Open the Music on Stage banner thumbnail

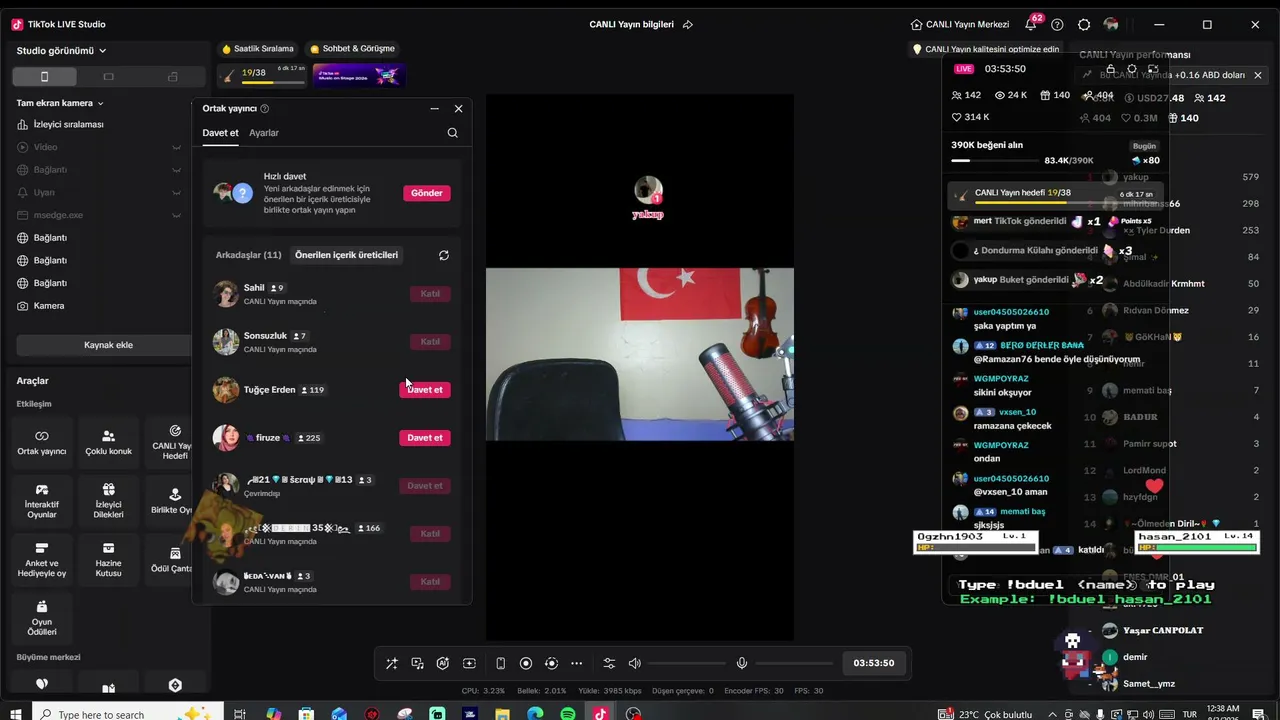[x=359, y=75]
